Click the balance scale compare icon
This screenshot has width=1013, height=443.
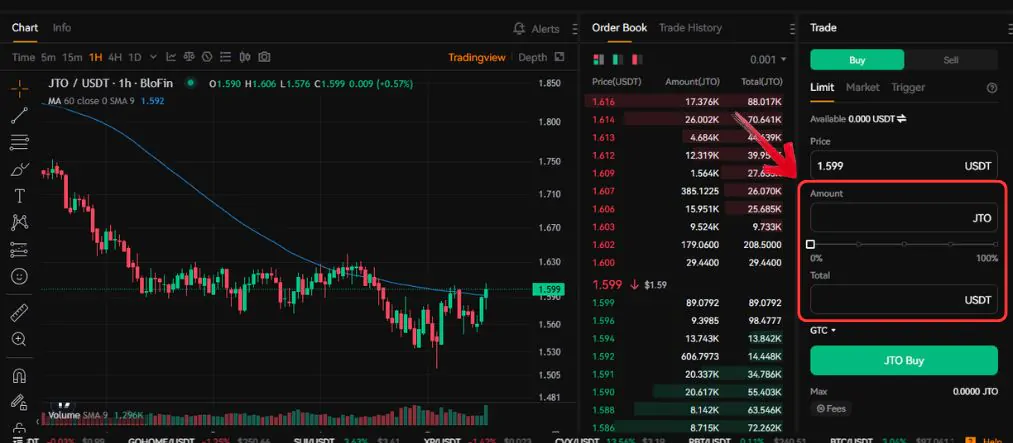[189, 57]
